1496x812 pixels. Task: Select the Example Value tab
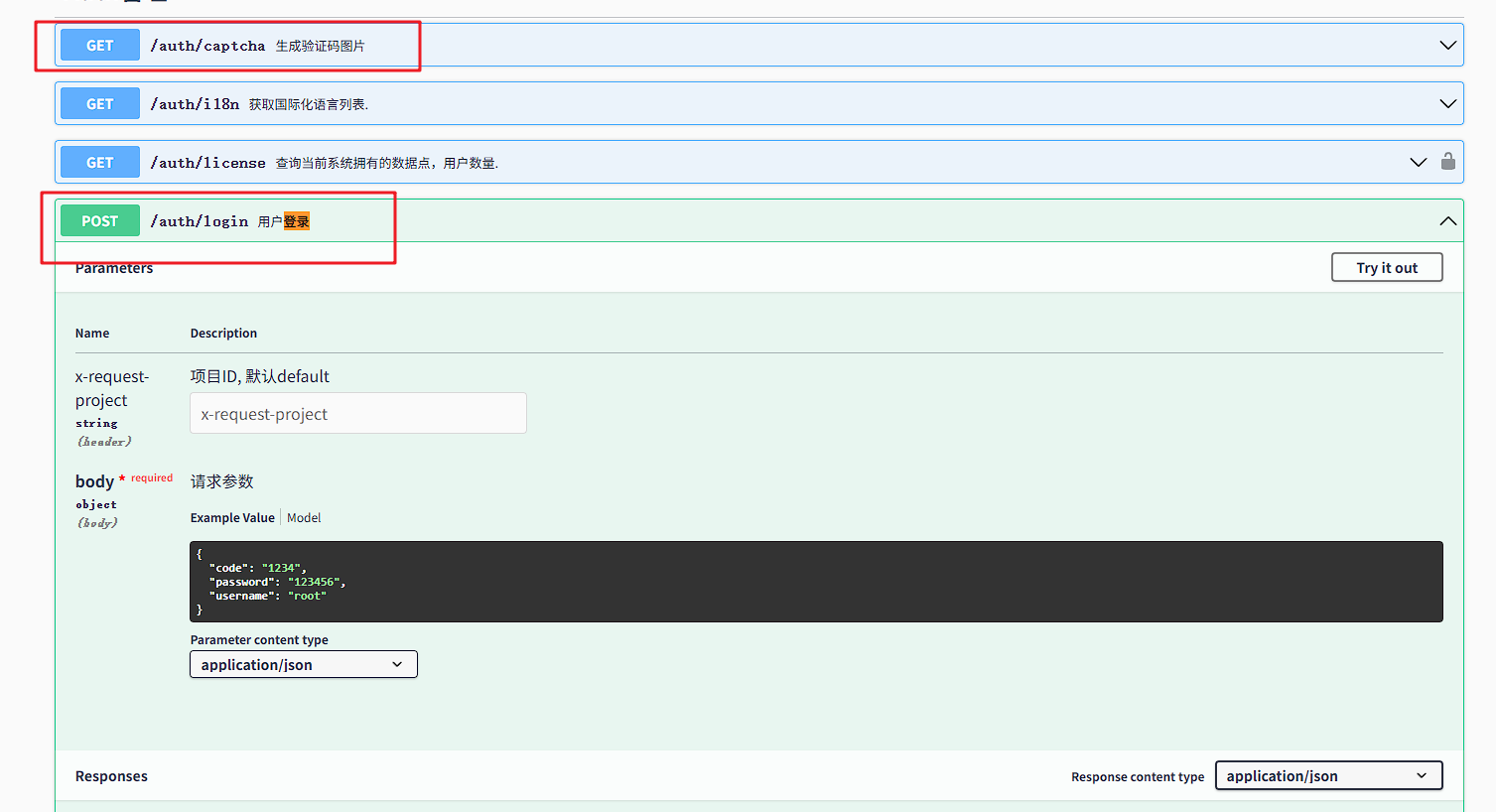232,518
